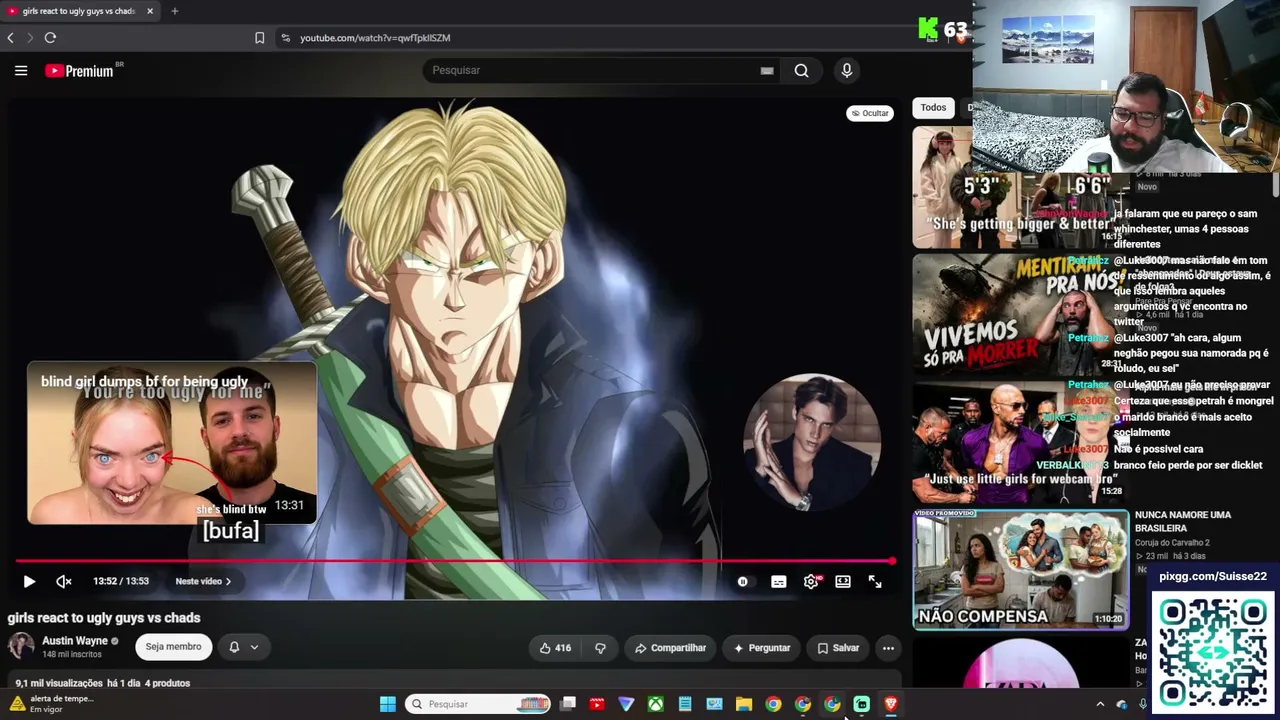Click the Compartilhar button
Screen dimensions: 1280x720
(670, 648)
